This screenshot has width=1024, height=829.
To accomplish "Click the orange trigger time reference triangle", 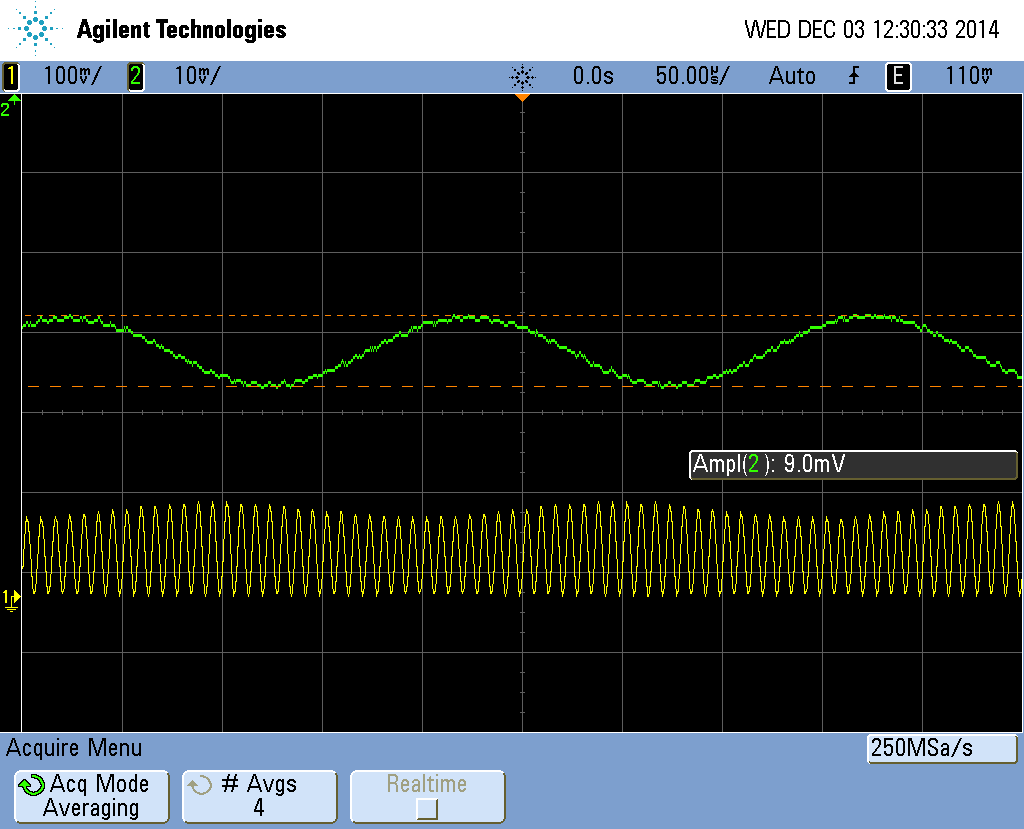I will pyautogui.click(x=521, y=98).
